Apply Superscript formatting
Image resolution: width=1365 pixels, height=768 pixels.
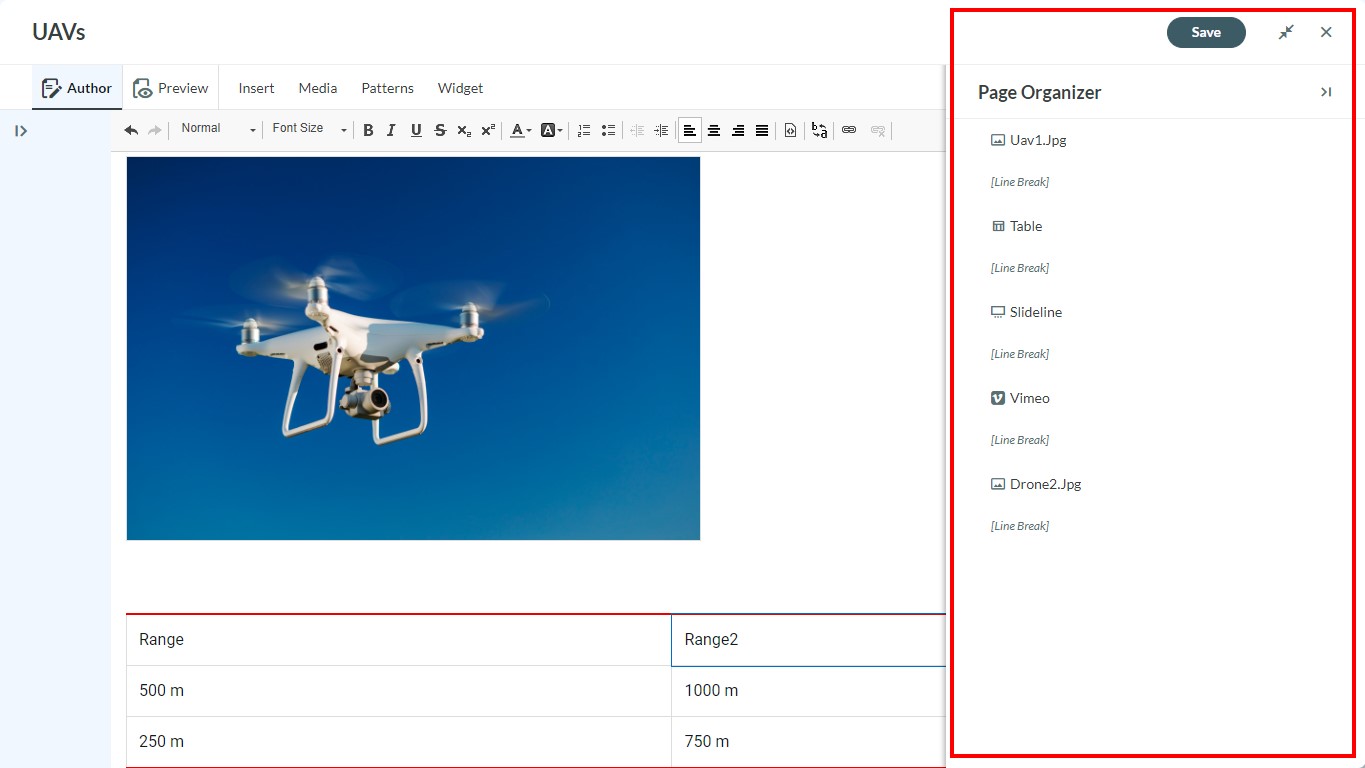point(488,130)
